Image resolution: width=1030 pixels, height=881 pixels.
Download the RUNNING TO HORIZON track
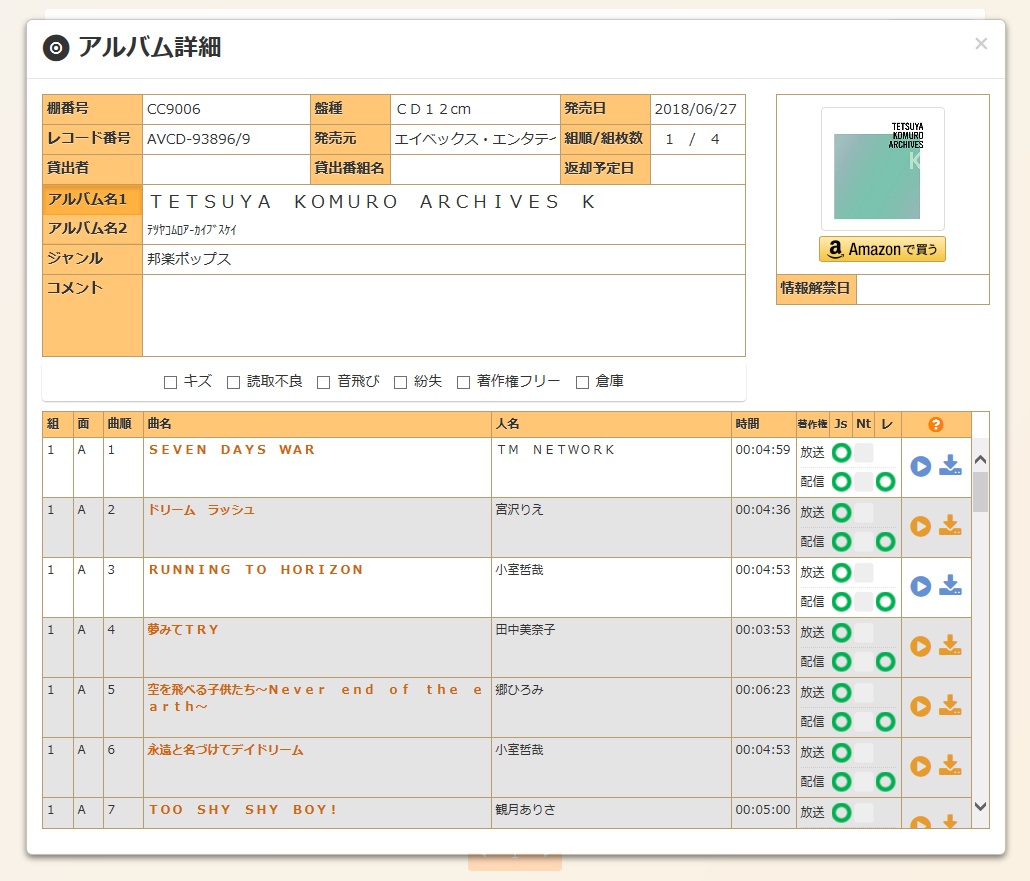coord(950,585)
